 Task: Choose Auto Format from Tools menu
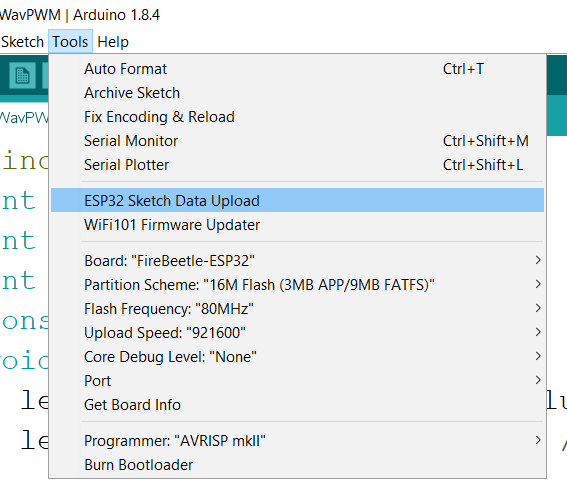[x=297, y=69]
